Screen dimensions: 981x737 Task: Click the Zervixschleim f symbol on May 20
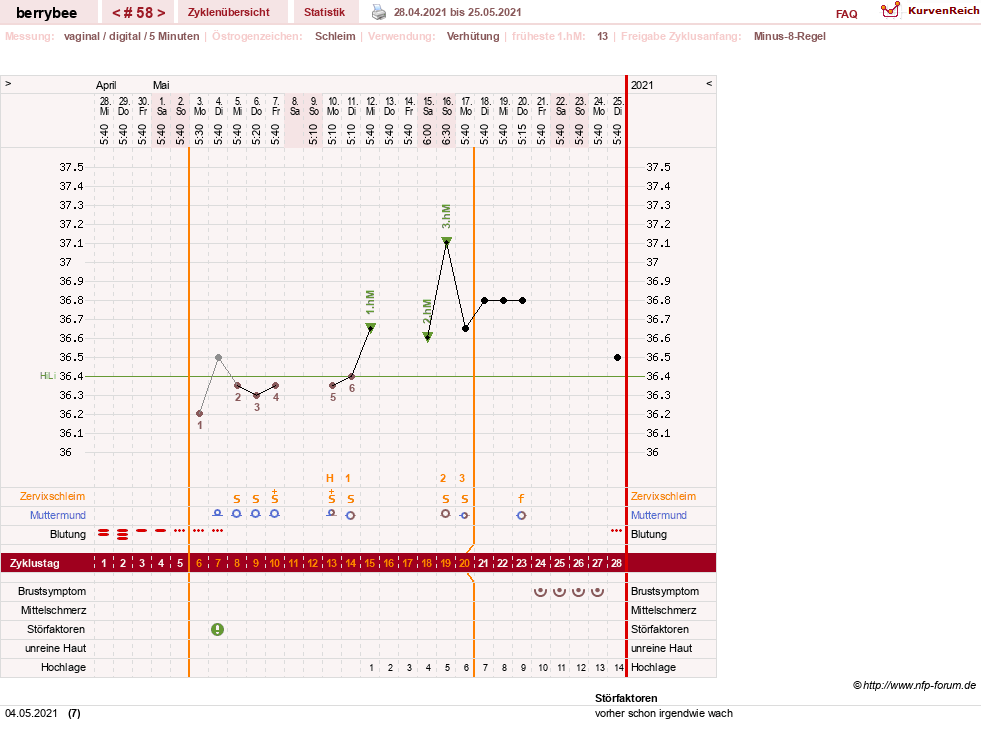521,499
